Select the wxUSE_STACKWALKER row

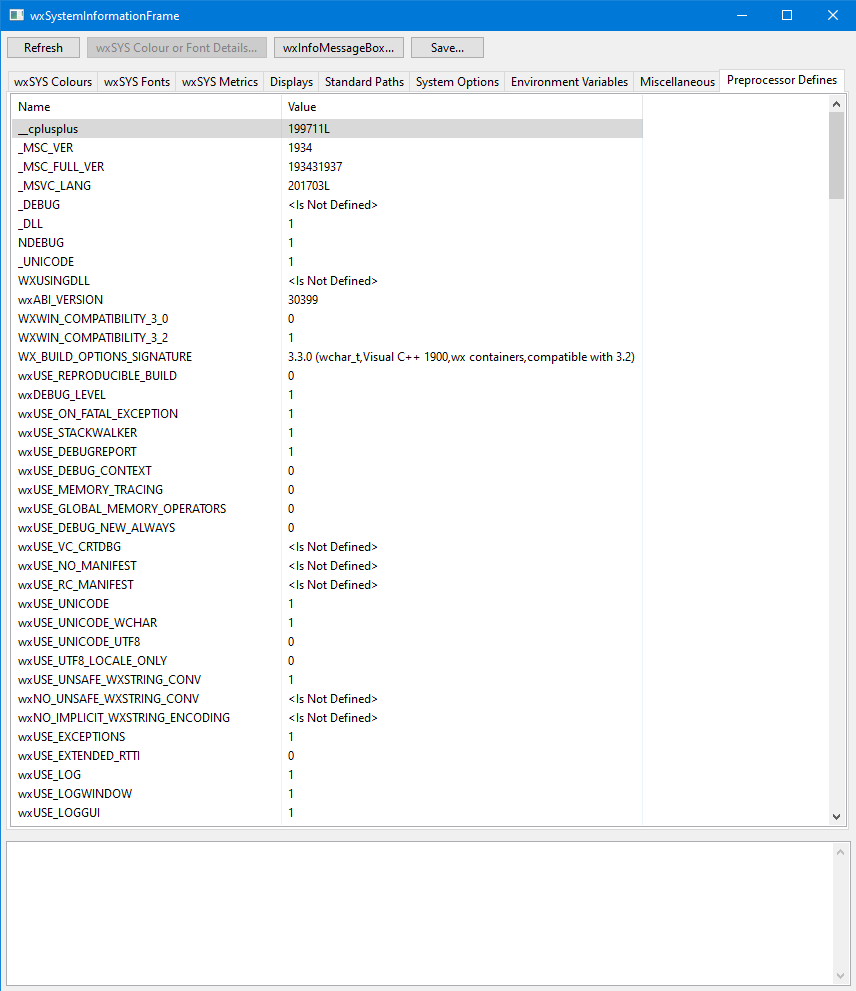coord(327,432)
